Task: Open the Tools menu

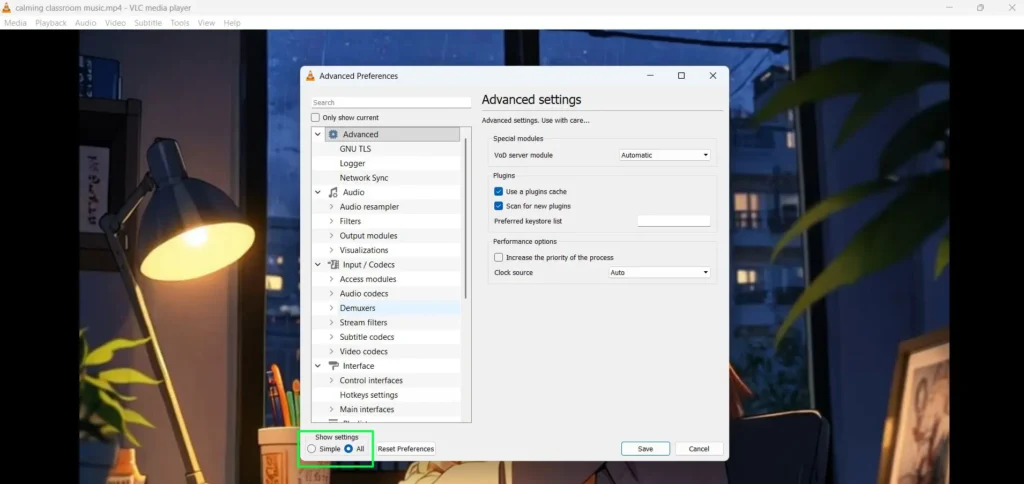Action: pos(180,23)
